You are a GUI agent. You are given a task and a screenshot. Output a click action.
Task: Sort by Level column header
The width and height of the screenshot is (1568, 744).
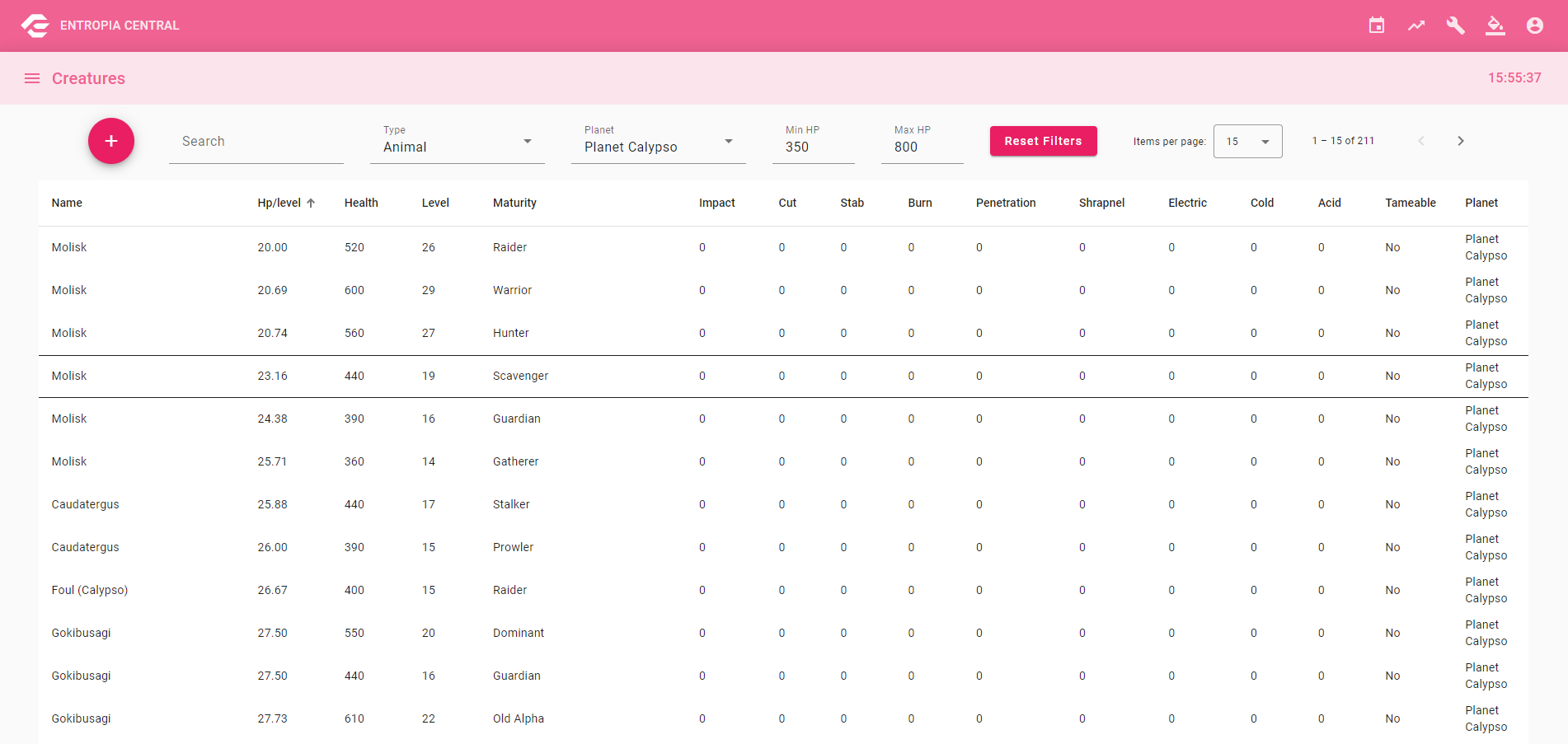point(435,203)
